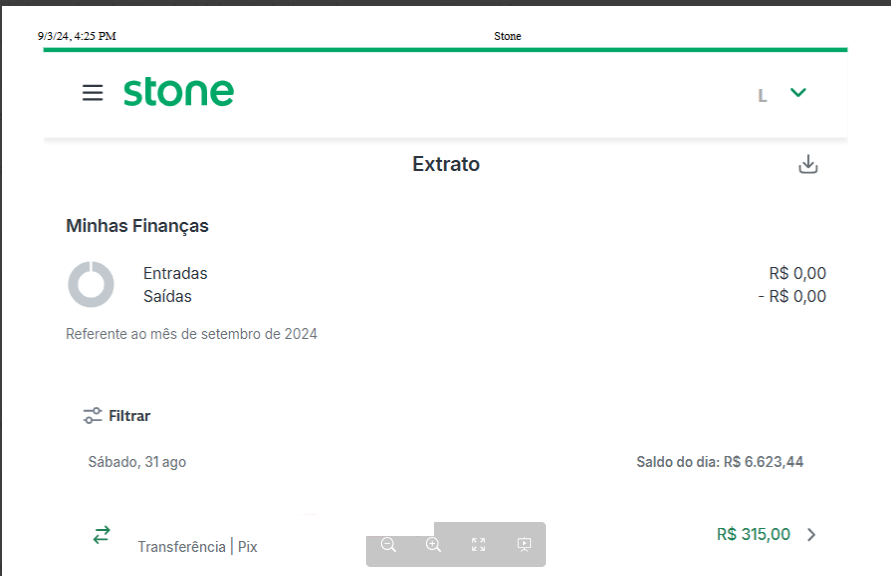Click the green stone logo
Screen dimensions: 891x576
(178, 92)
